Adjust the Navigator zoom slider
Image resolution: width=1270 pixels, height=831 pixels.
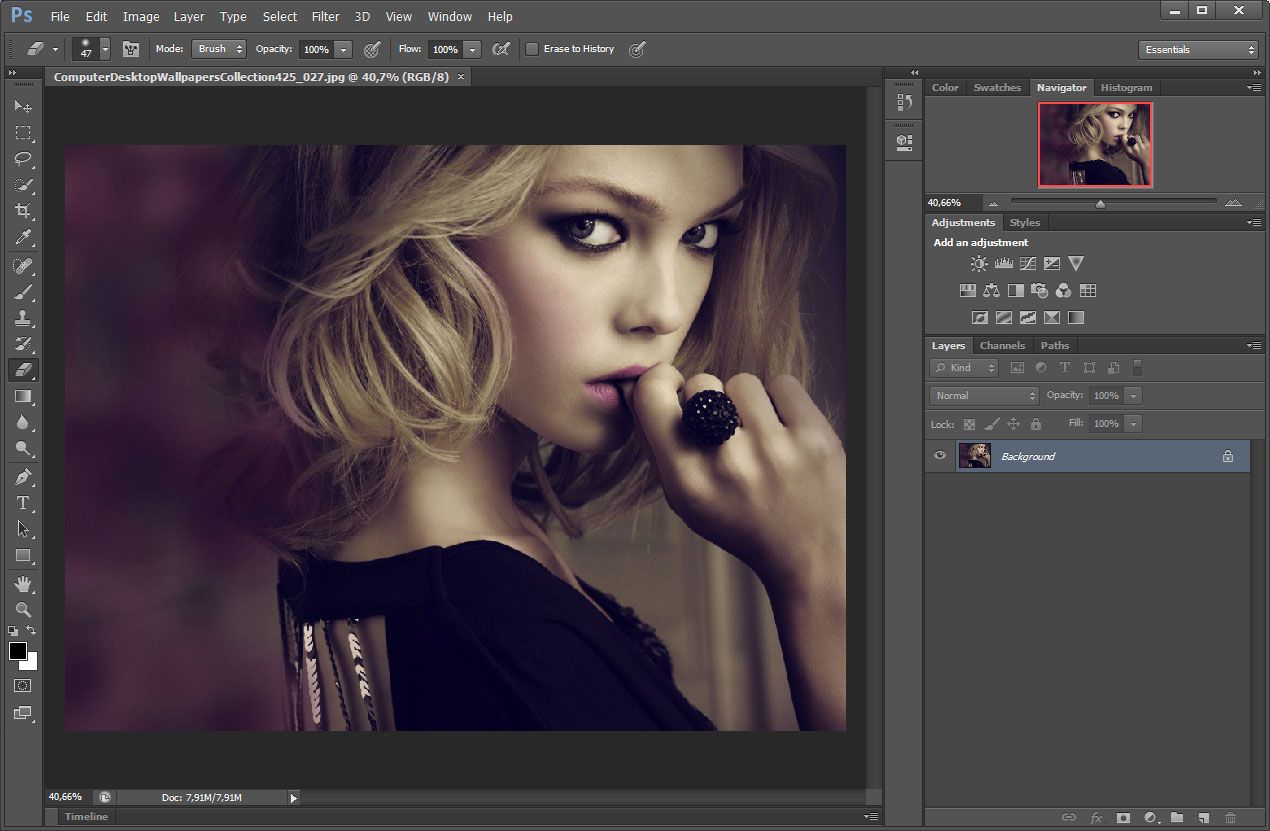(x=1100, y=203)
